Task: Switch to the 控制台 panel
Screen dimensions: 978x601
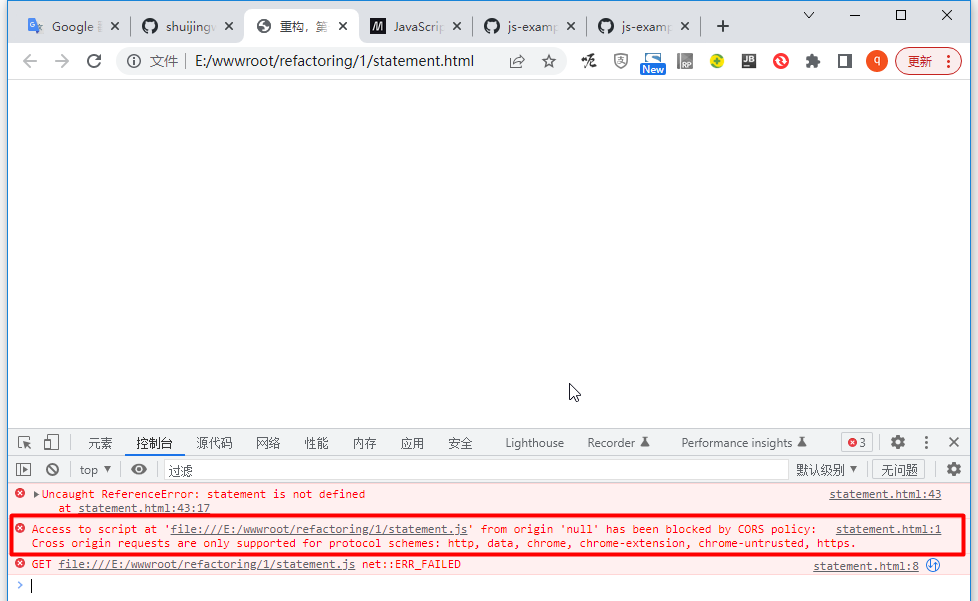Action: pyautogui.click(x=154, y=443)
